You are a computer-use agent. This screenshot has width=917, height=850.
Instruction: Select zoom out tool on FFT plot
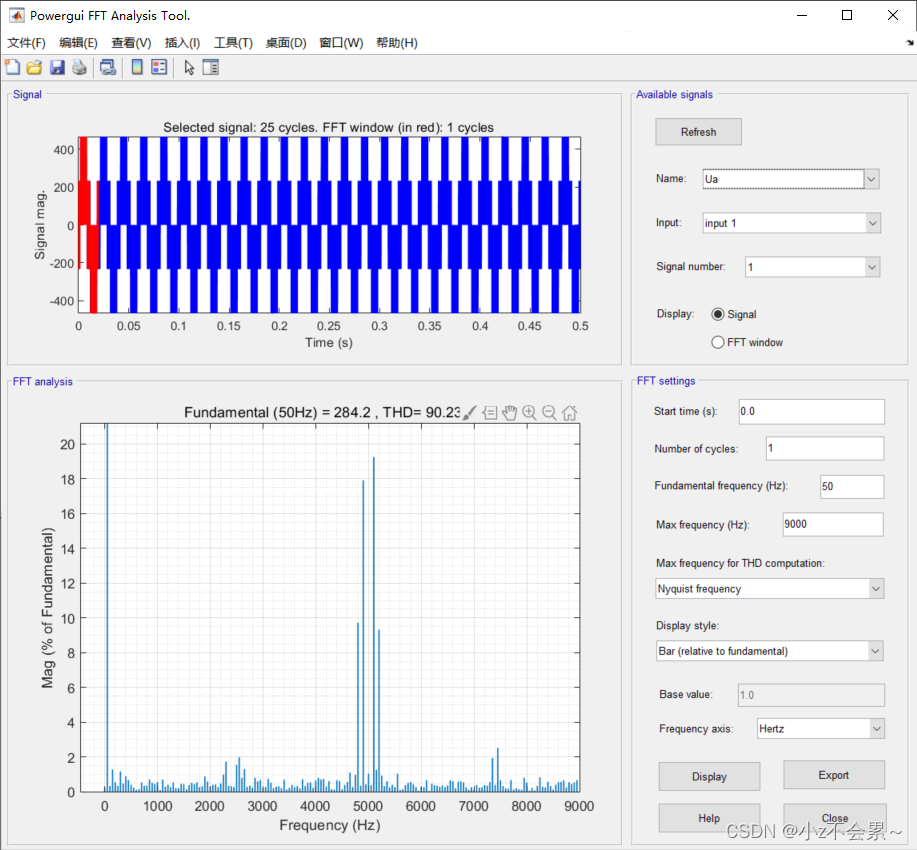549,412
